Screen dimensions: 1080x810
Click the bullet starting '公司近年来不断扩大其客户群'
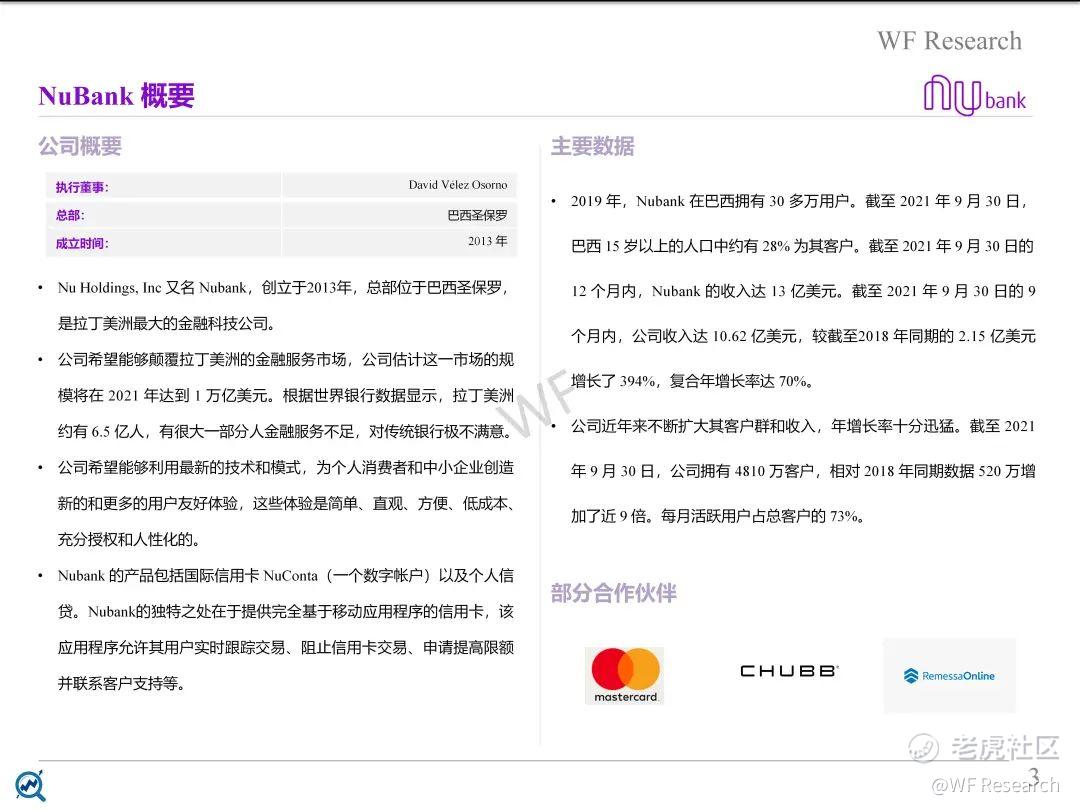click(803, 426)
